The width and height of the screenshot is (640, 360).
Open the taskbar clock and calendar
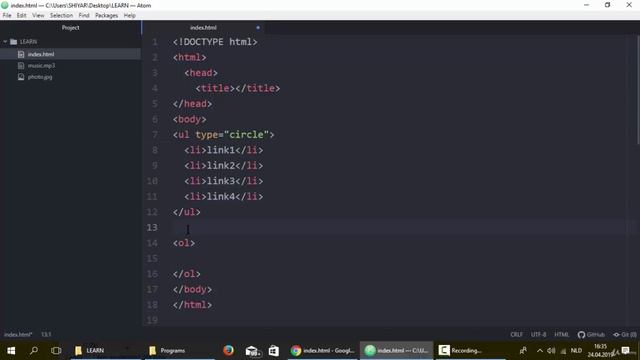point(600,351)
